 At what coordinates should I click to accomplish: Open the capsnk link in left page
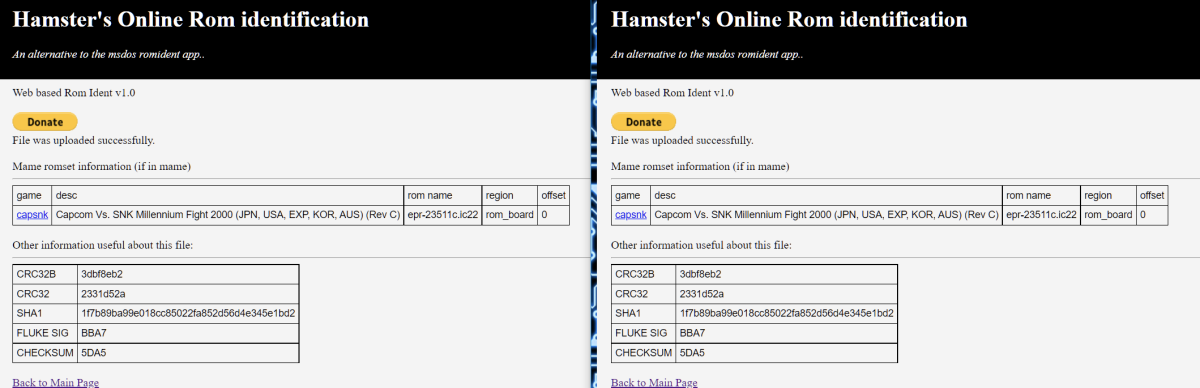click(x=32, y=215)
